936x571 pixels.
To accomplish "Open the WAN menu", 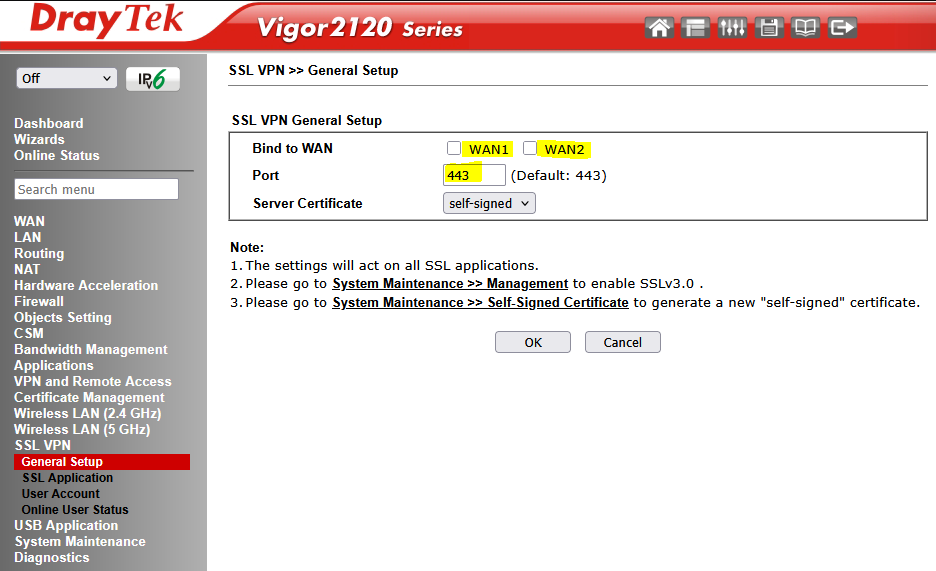I will (x=29, y=221).
